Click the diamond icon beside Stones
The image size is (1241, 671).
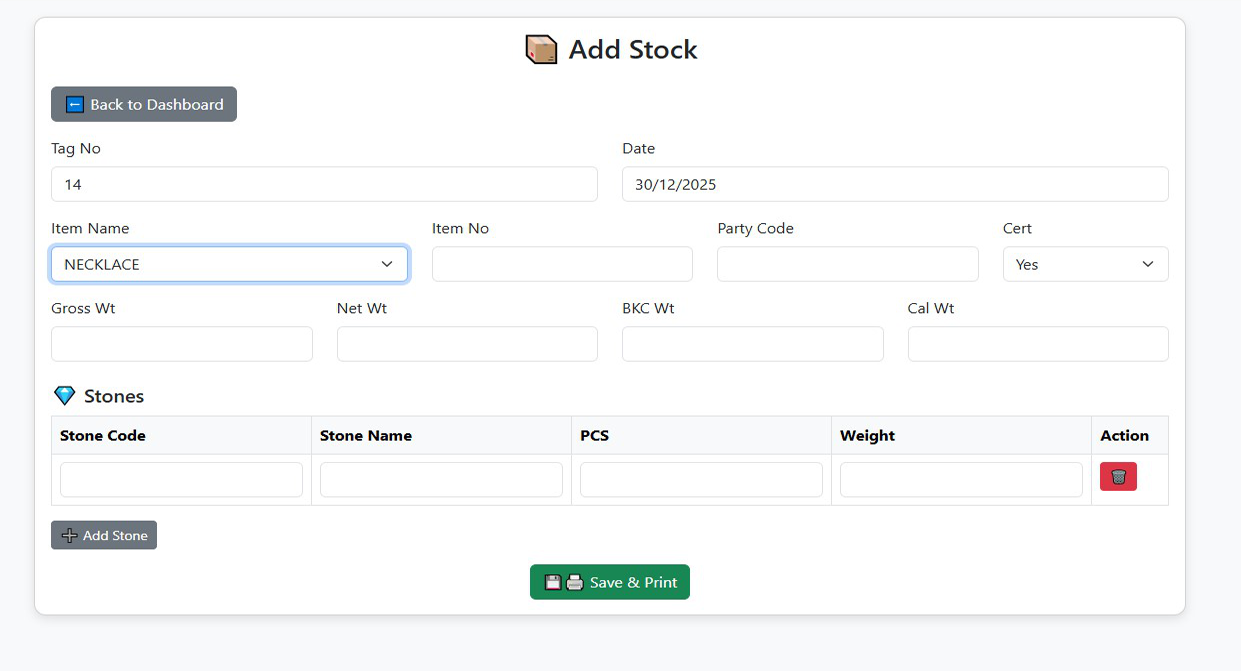[x=64, y=396]
